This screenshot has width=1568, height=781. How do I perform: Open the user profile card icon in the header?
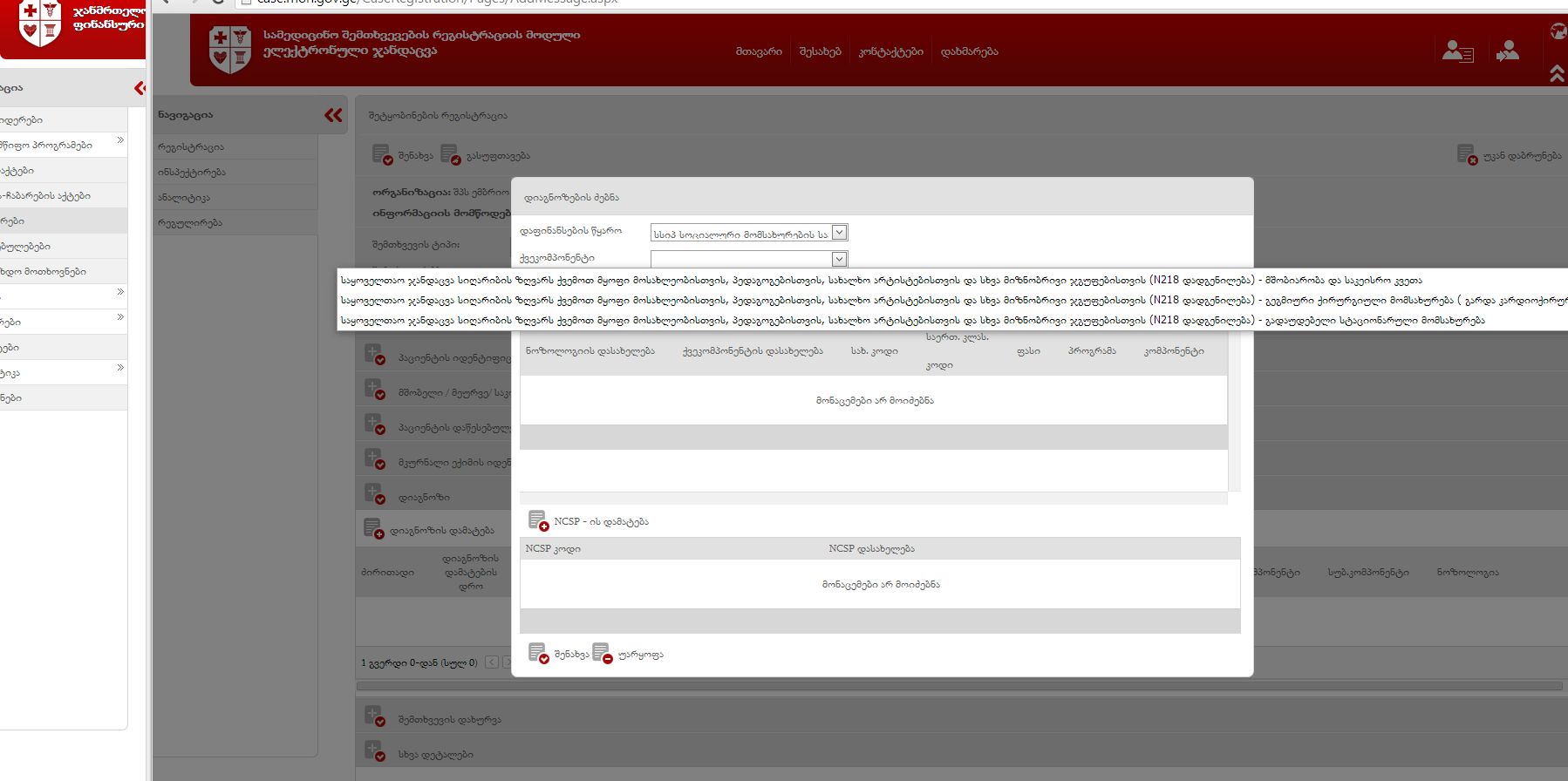point(1457,51)
